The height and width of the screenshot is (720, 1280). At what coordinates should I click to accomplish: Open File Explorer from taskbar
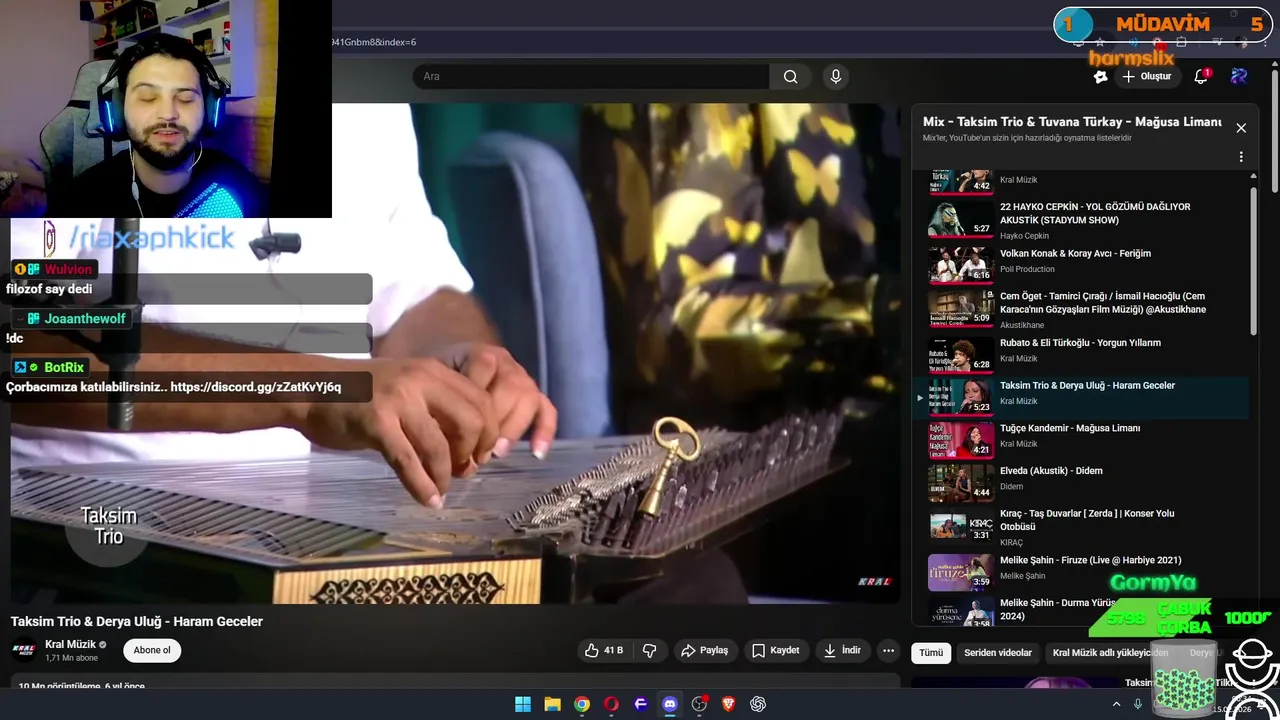pos(552,704)
